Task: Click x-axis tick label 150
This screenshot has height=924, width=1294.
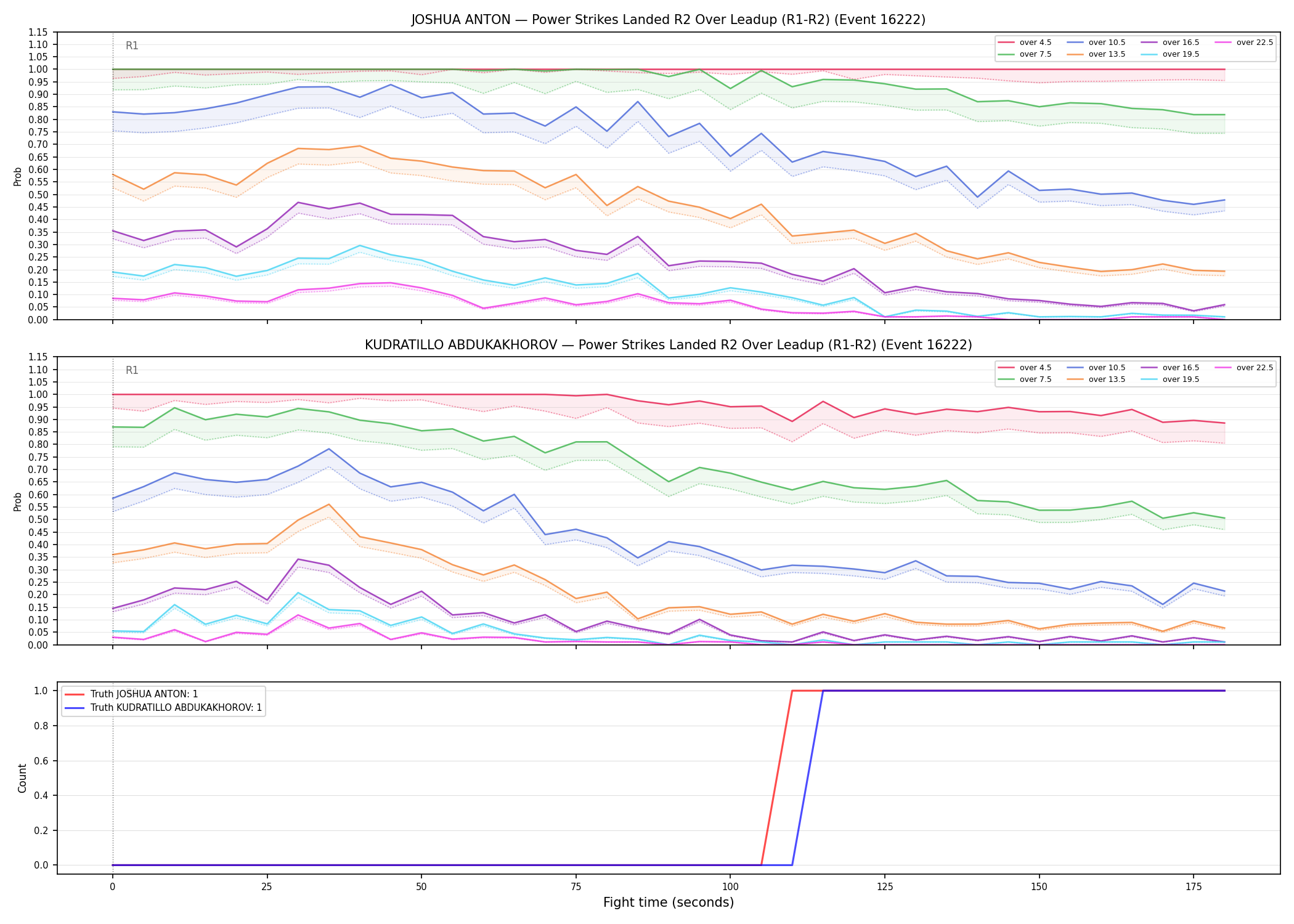Action: [x=1039, y=887]
